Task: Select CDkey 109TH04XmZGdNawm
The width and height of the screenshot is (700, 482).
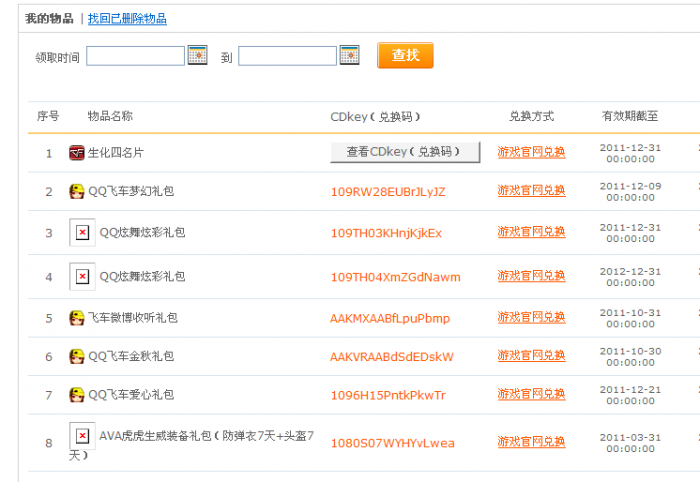Action: pyautogui.click(x=396, y=277)
